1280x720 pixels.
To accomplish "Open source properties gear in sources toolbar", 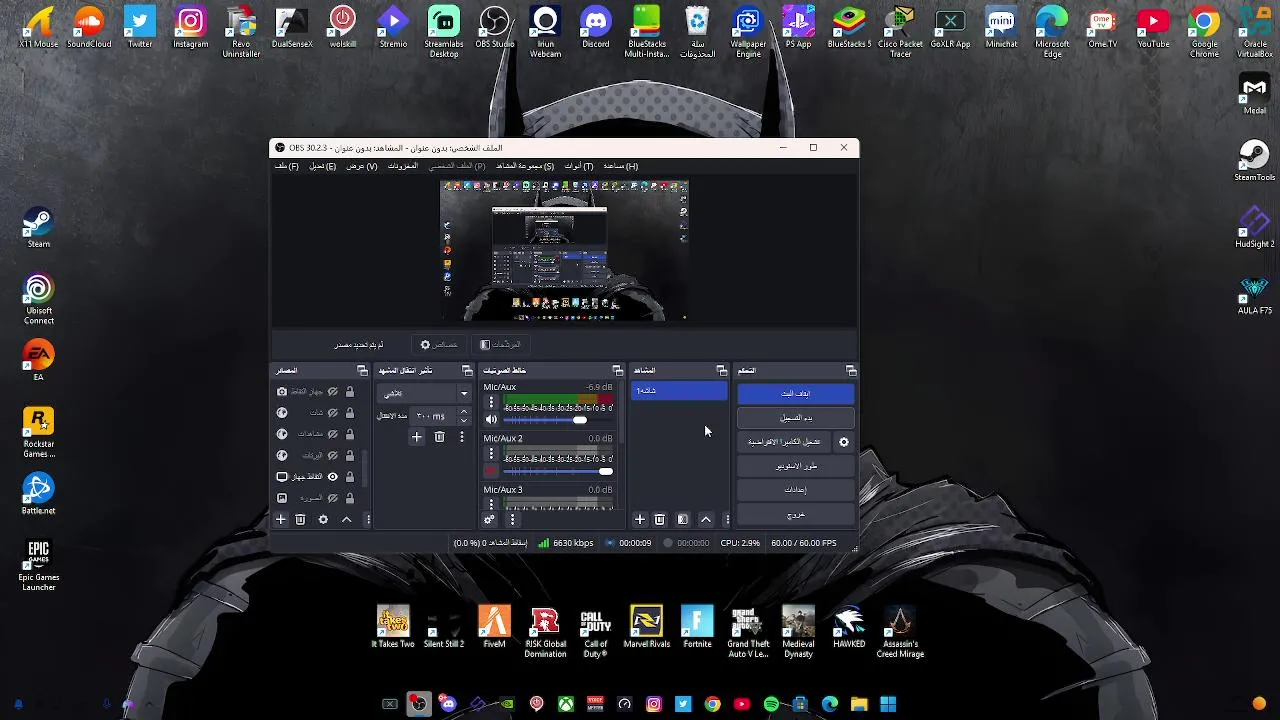I will point(323,520).
